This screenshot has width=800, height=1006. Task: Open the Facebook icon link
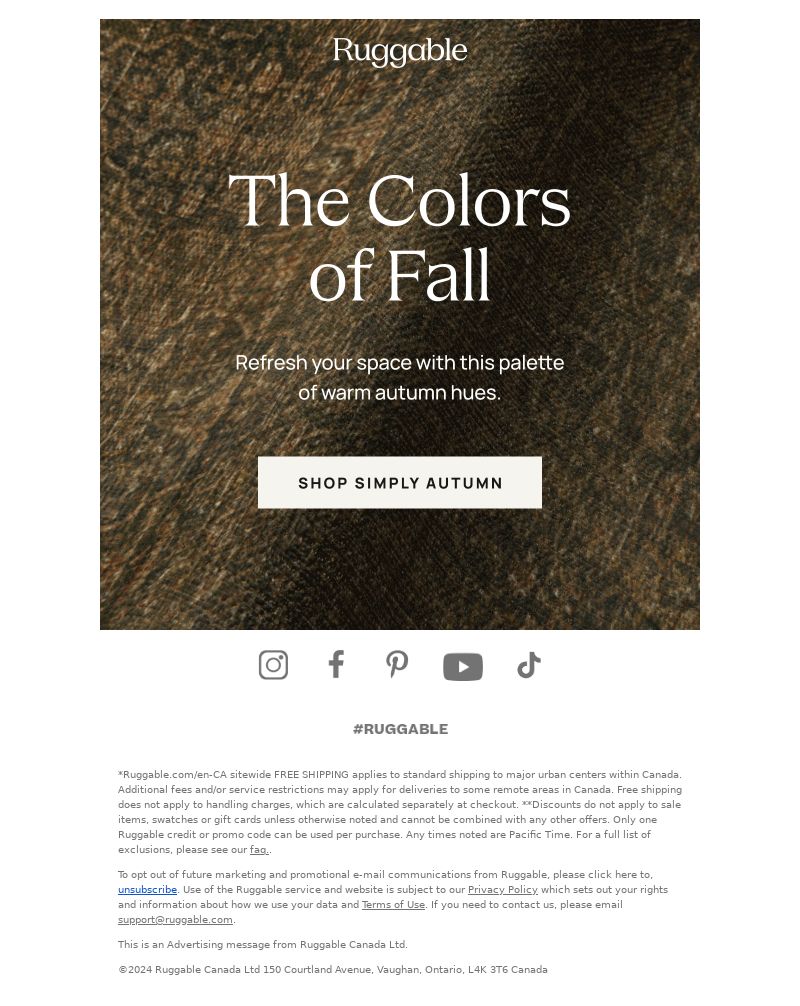336,665
